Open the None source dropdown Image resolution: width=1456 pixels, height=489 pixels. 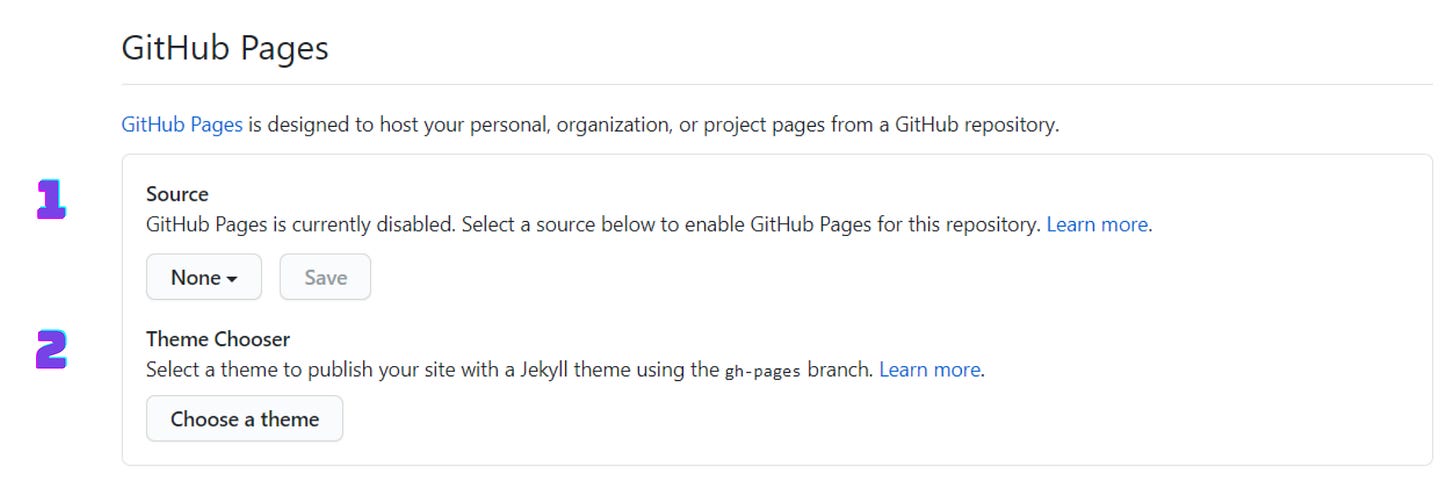pyautogui.click(x=204, y=277)
